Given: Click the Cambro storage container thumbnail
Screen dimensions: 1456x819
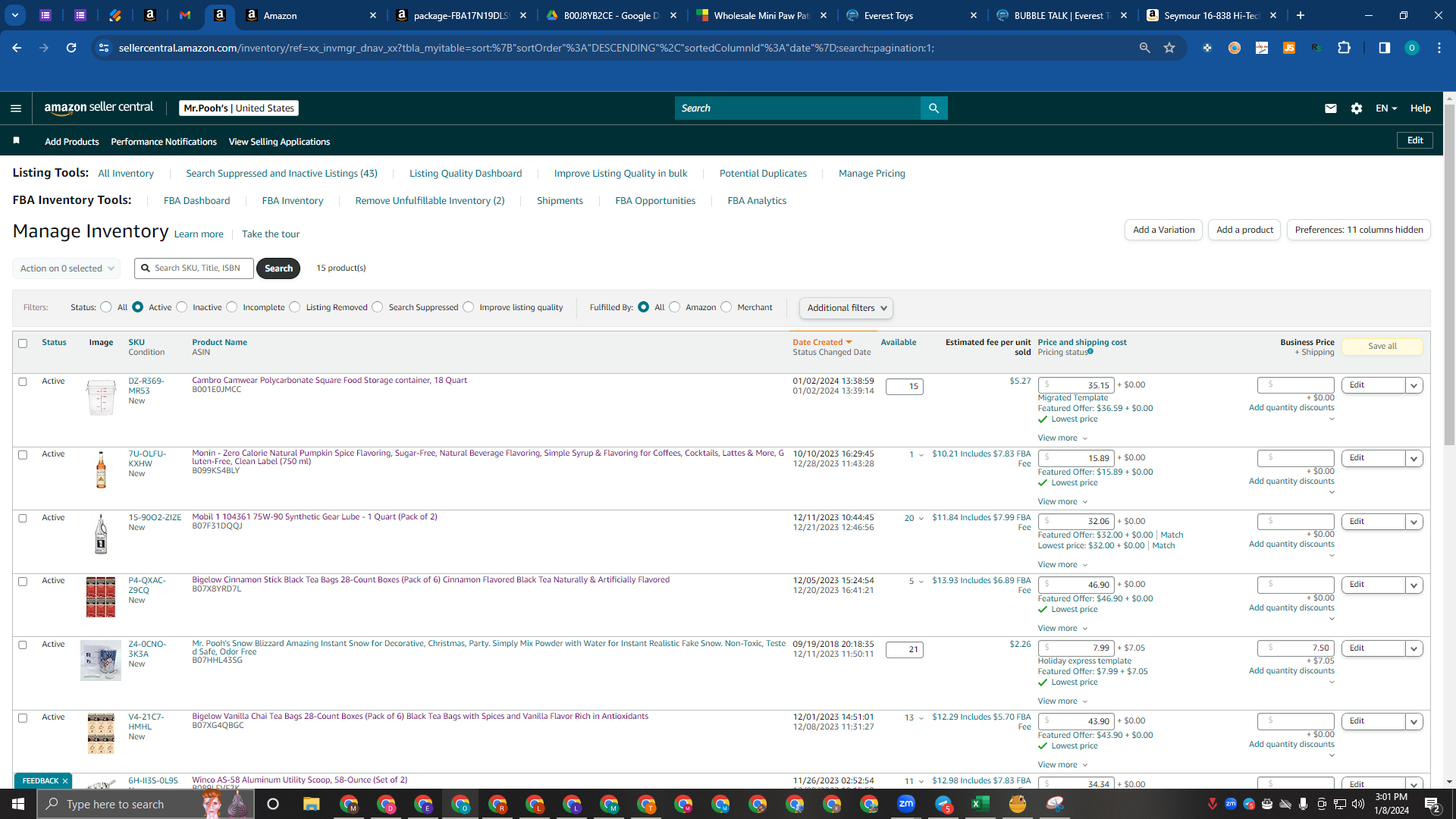Looking at the screenshot, I should pos(101,397).
